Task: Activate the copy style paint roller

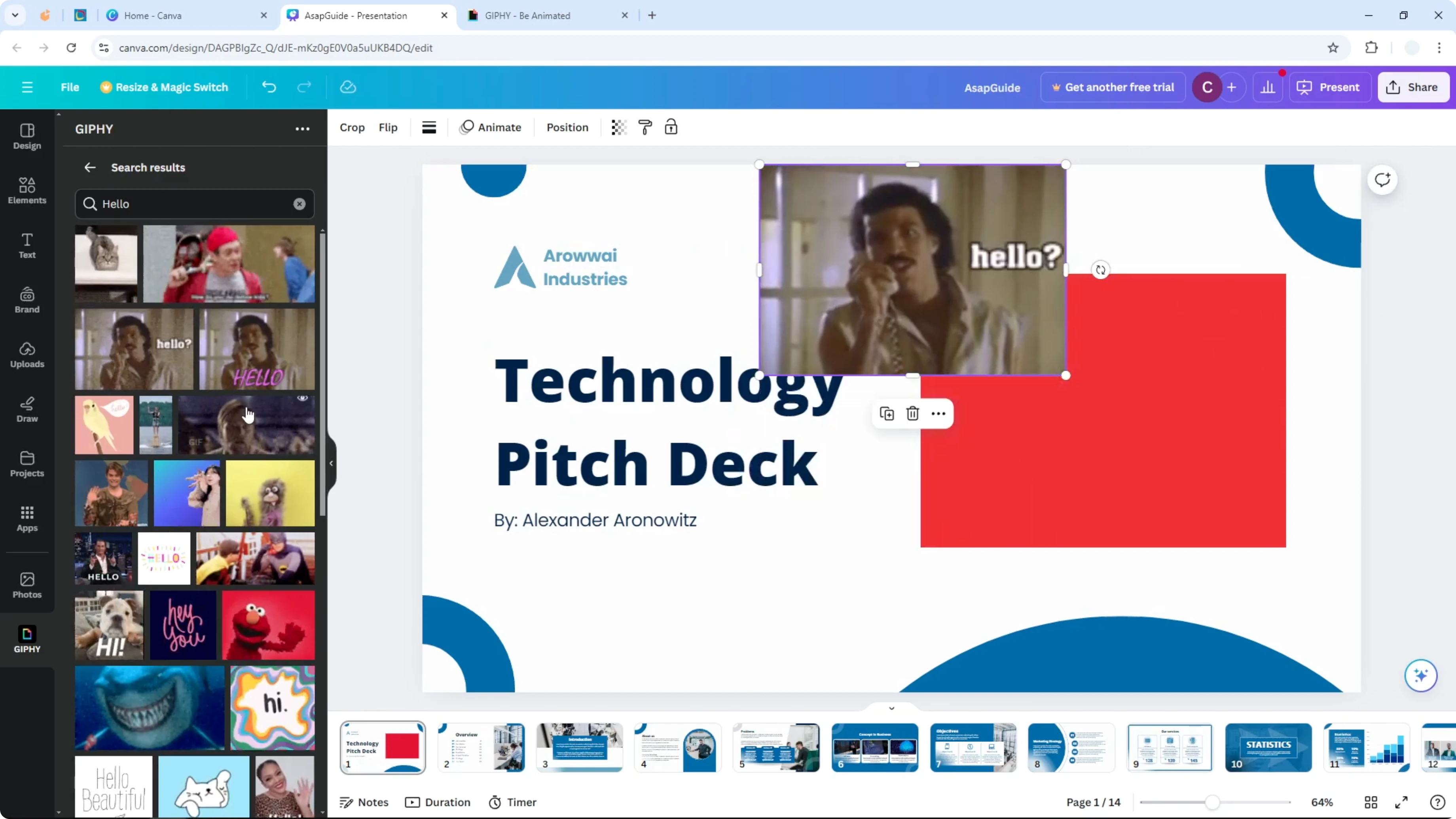Action: [645, 127]
